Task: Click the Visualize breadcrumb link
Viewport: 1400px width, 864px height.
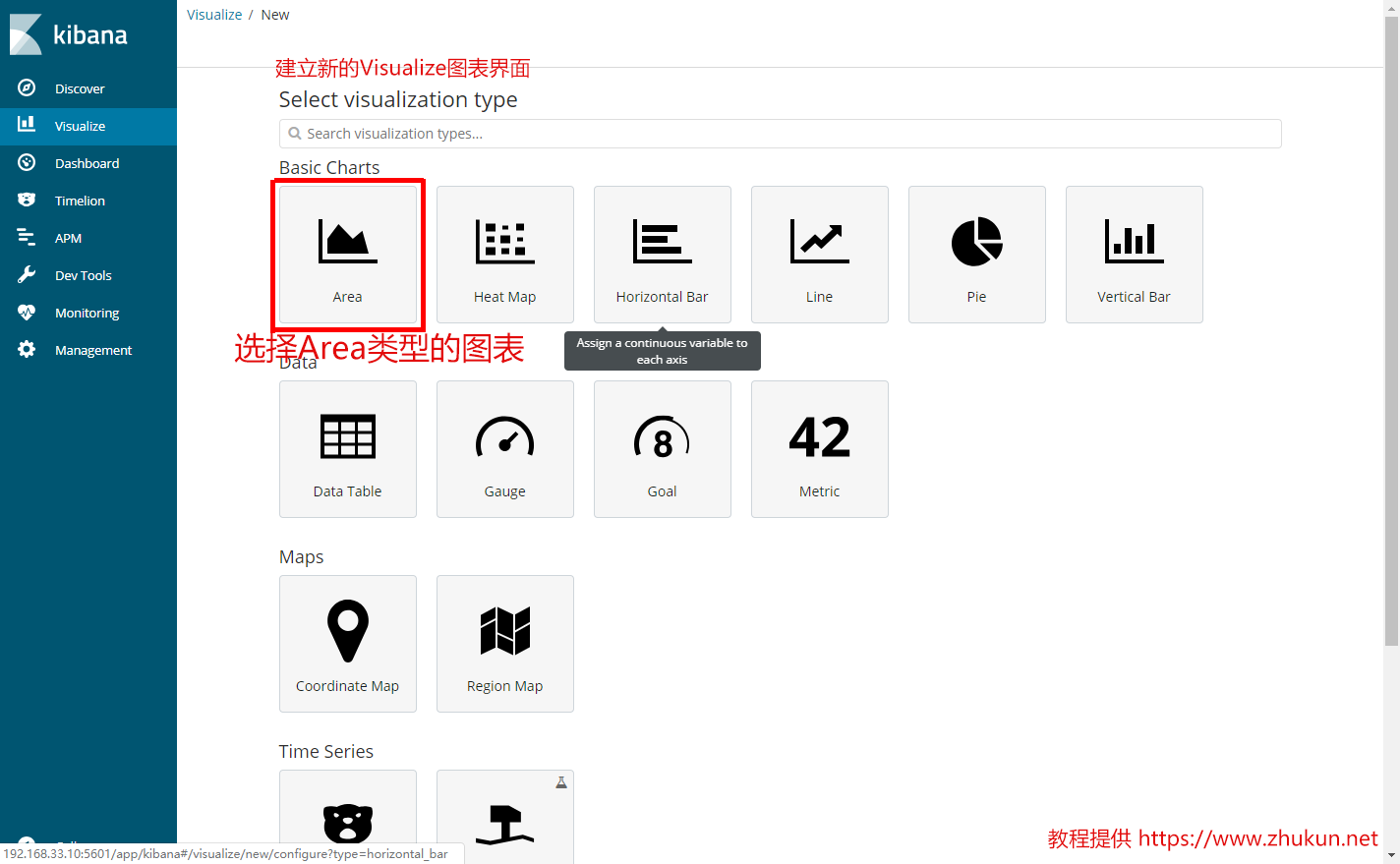Action: point(214,15)
